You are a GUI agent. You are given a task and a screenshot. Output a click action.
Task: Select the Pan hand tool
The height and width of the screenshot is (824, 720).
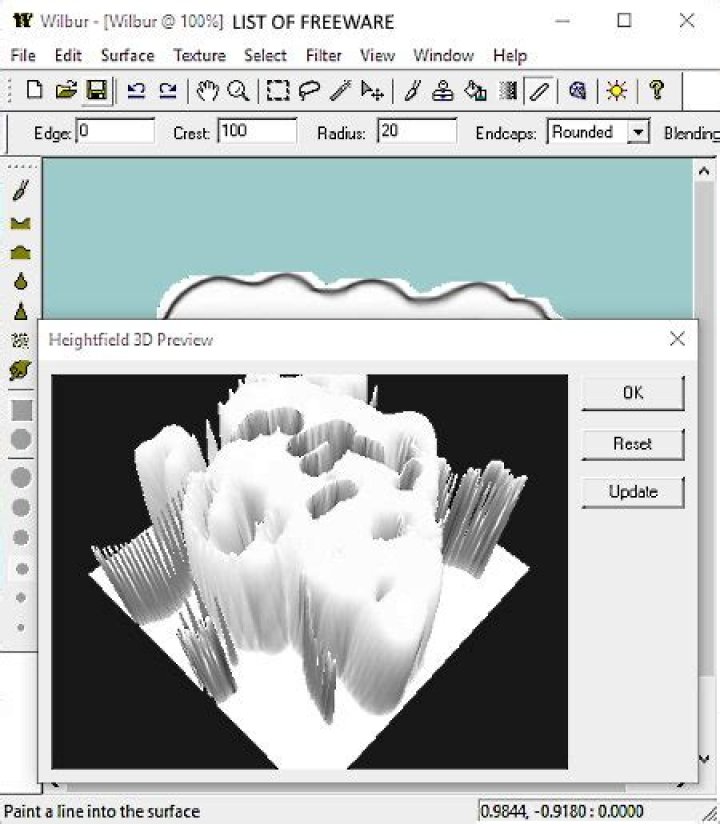[207, 91]
